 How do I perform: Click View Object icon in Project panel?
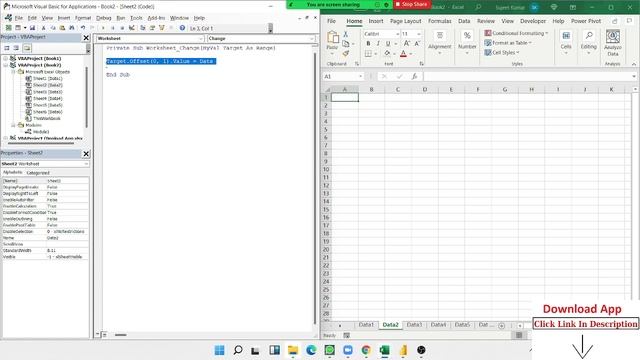tap(16, 48)
